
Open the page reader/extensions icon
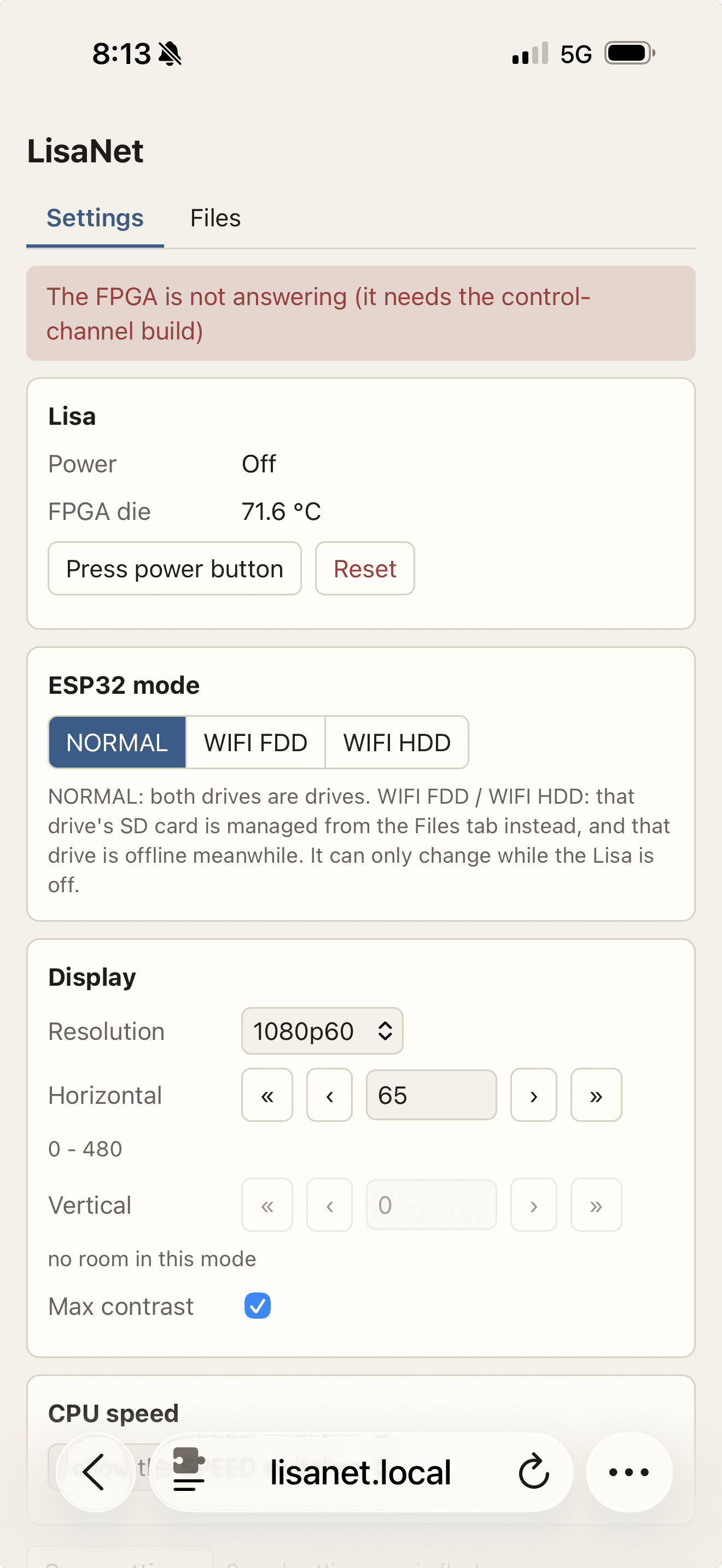pos(189,1470)
